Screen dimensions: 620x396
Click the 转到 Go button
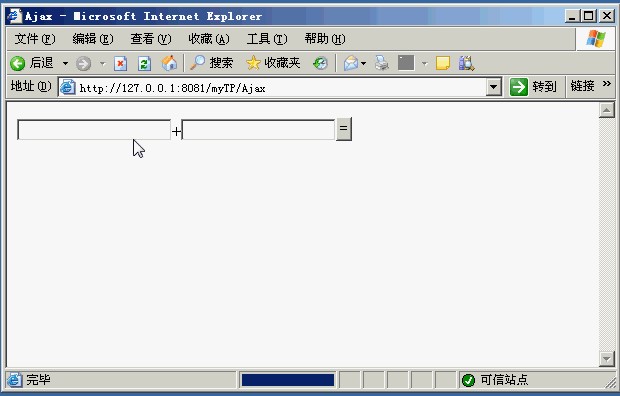click(534, 87)
